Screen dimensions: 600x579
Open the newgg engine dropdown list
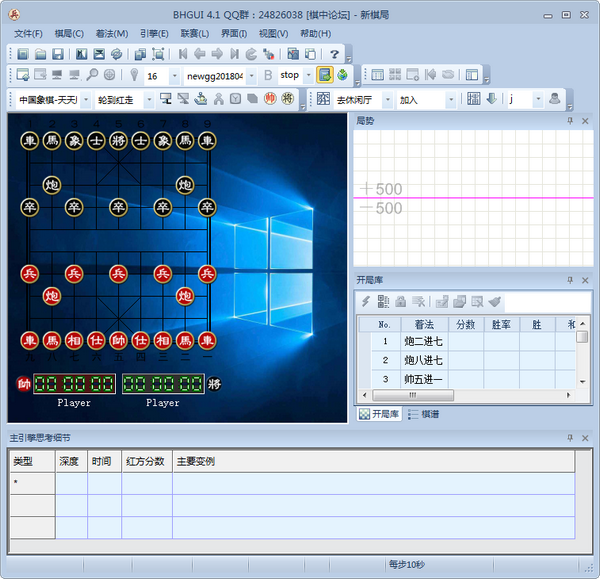click(x=252, y=76)
